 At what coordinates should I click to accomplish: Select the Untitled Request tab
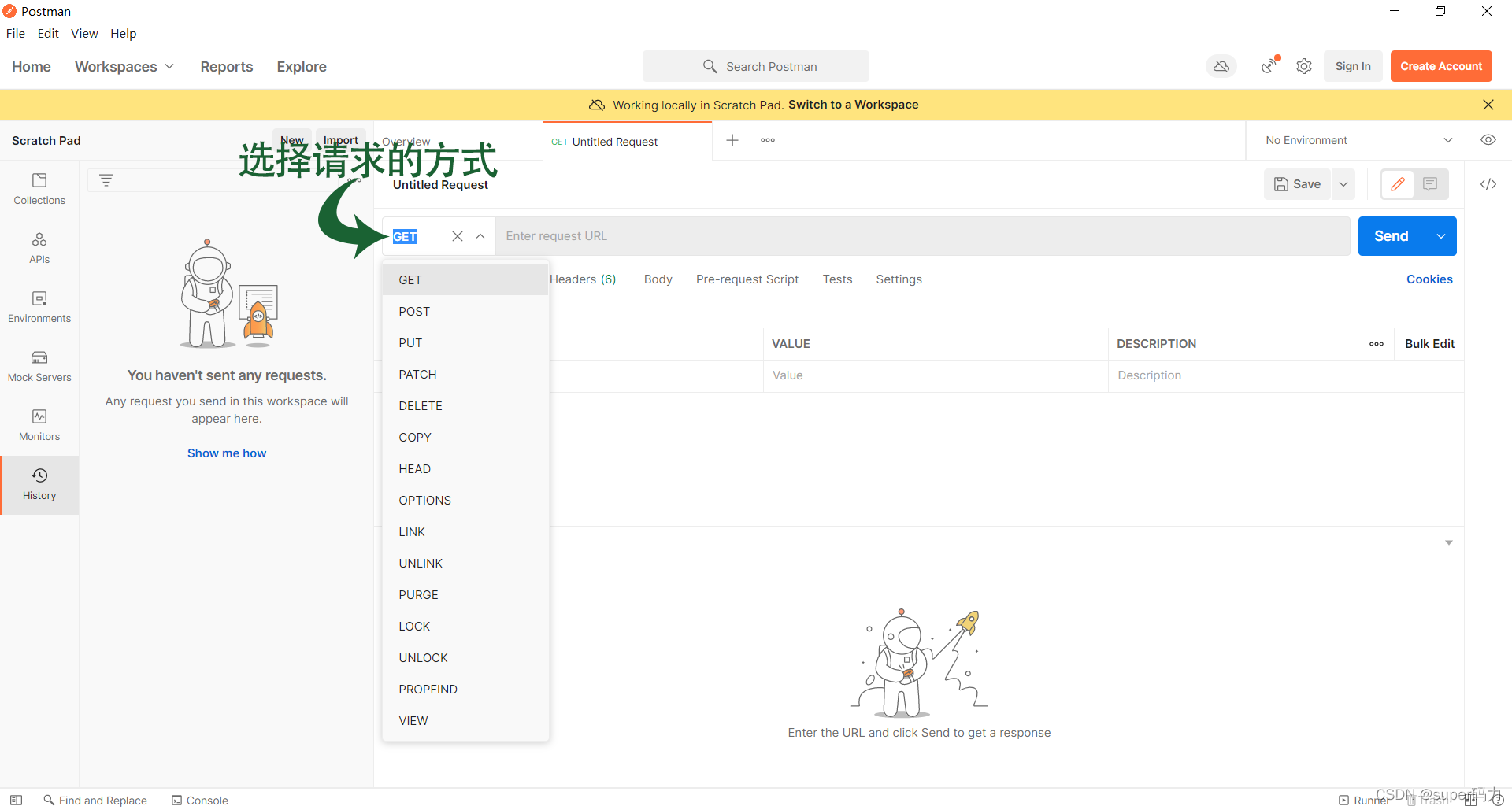[627, 142]
